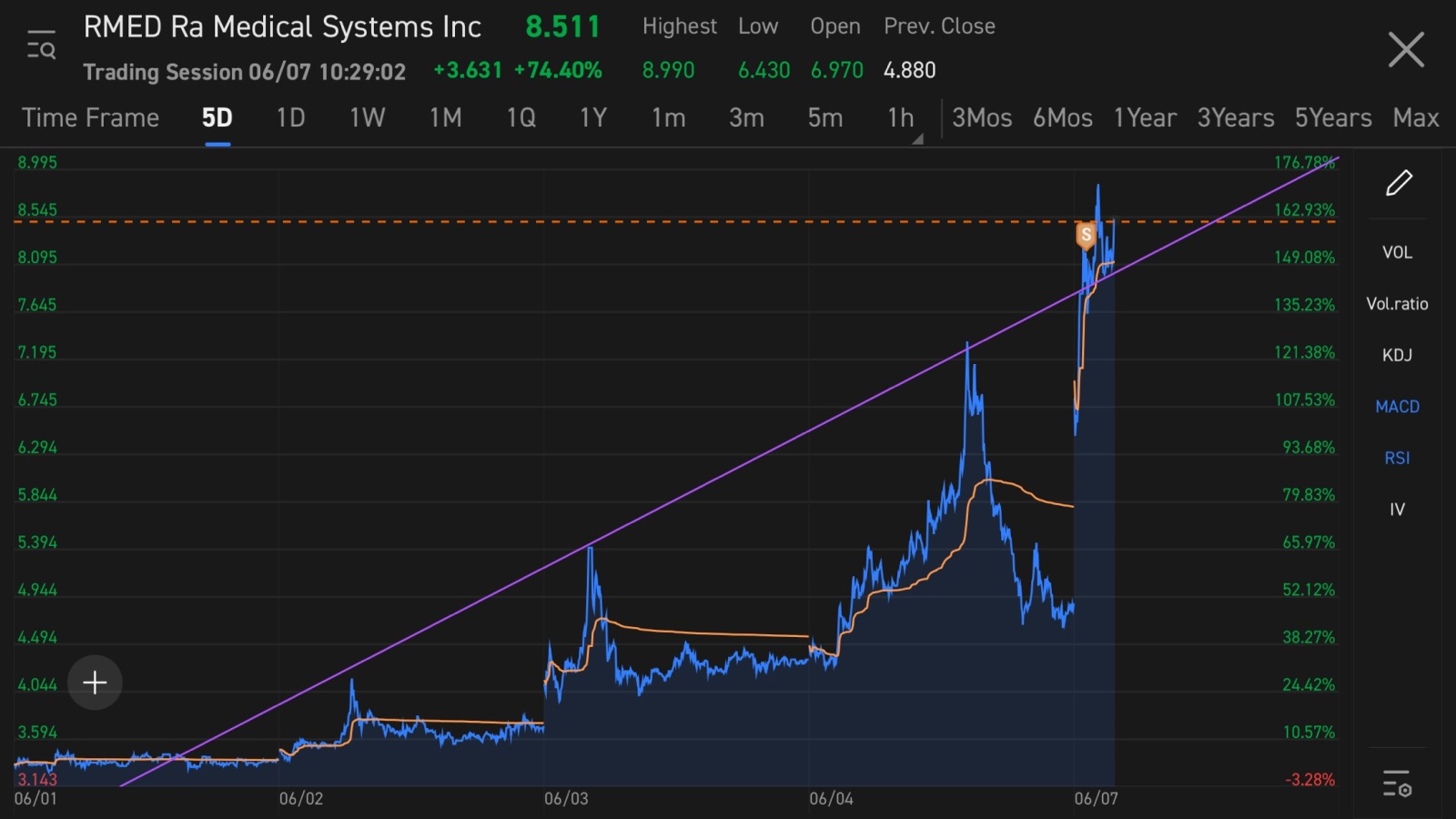Choose the 5m interval

[825, 118]
